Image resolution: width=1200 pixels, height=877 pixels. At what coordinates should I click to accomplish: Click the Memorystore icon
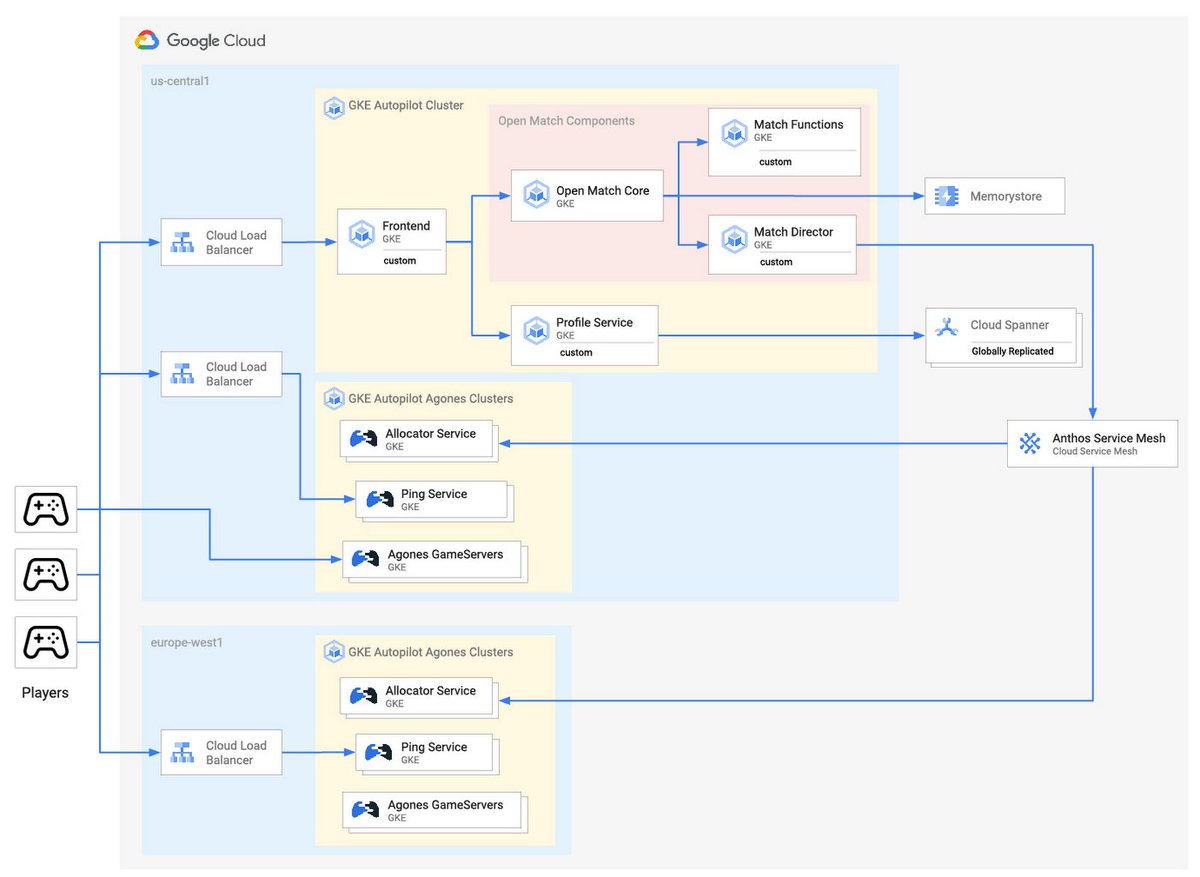point(945,196)
